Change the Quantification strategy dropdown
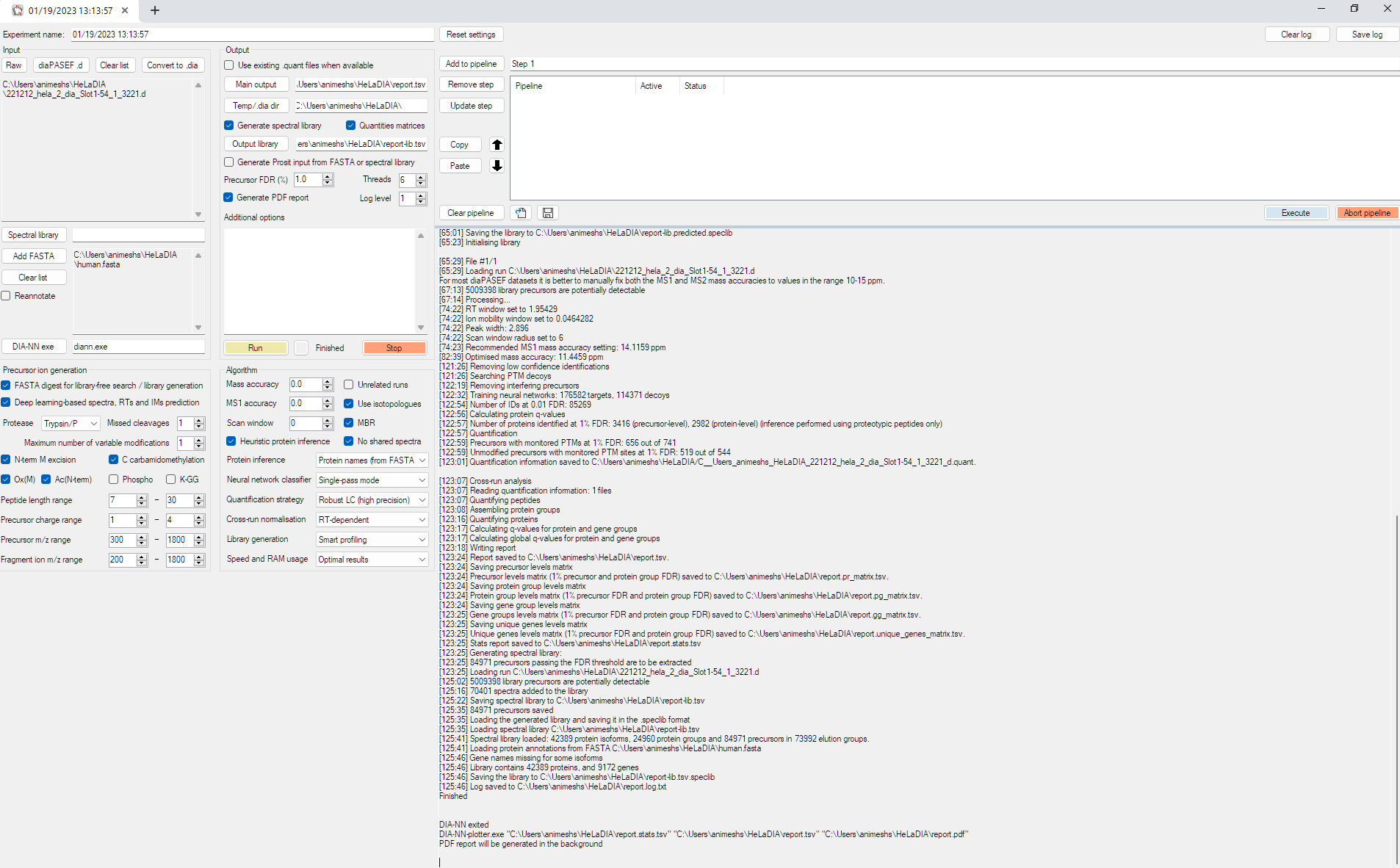This screenshot has width=1400, height=868. click(x=372, y=499)
